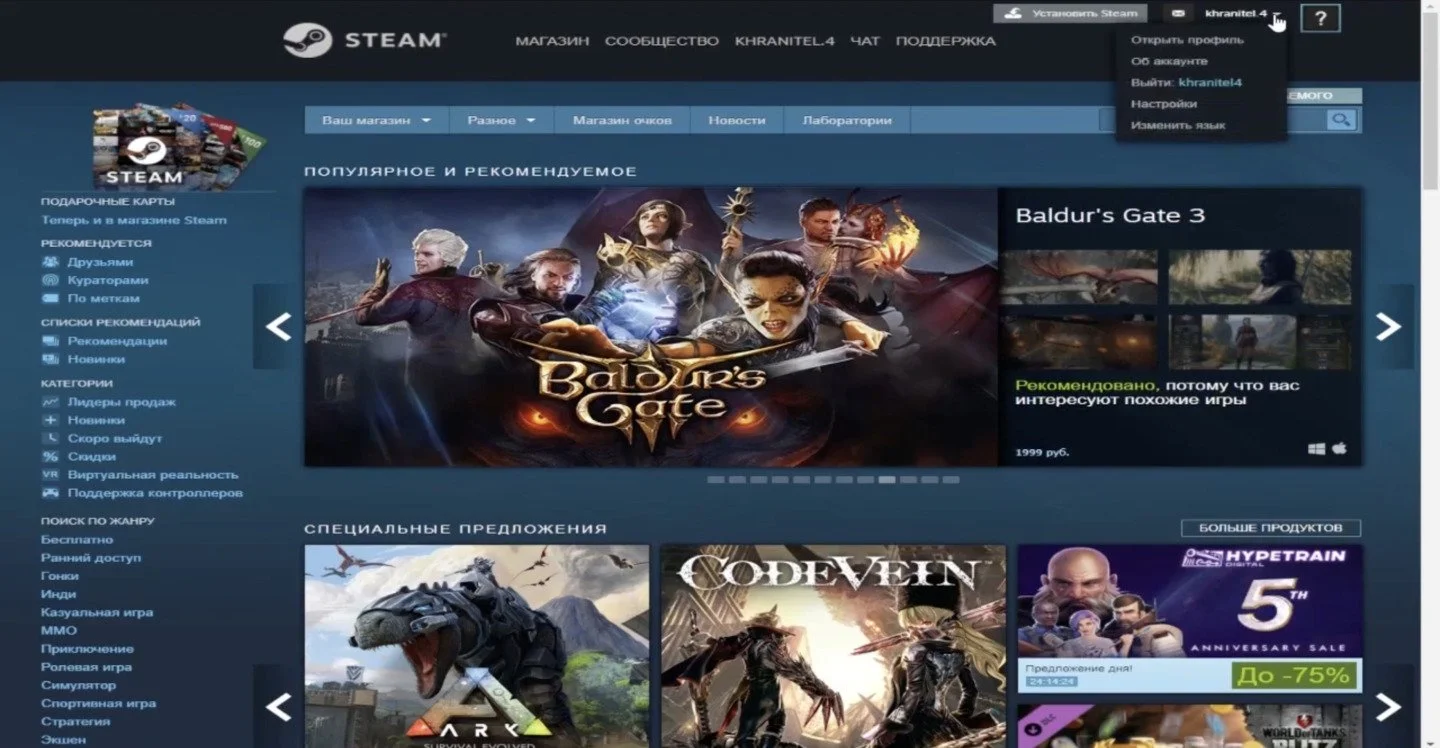Open the Baldur's Gate featured banner image

[x=651, y=327]
